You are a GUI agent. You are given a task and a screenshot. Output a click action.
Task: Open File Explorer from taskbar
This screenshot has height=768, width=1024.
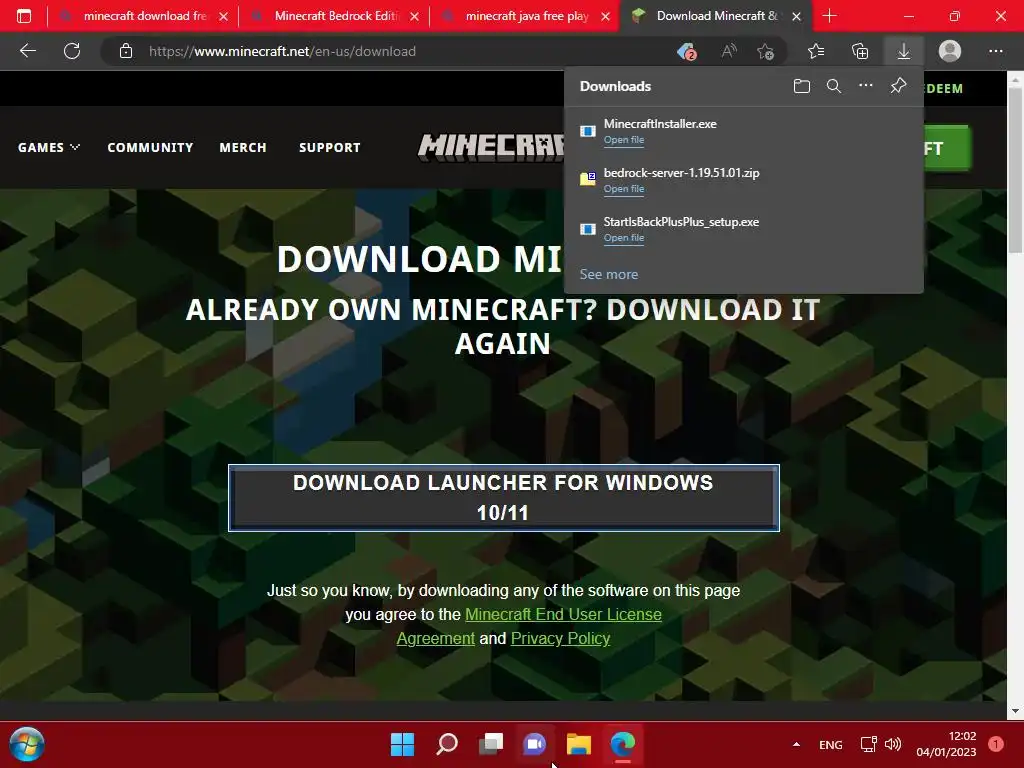coord(579,744)
